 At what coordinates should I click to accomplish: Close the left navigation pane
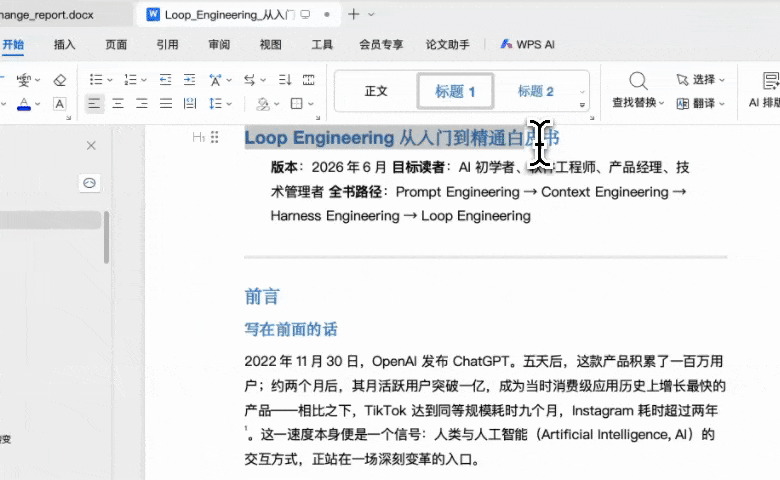tap(91, 145)
